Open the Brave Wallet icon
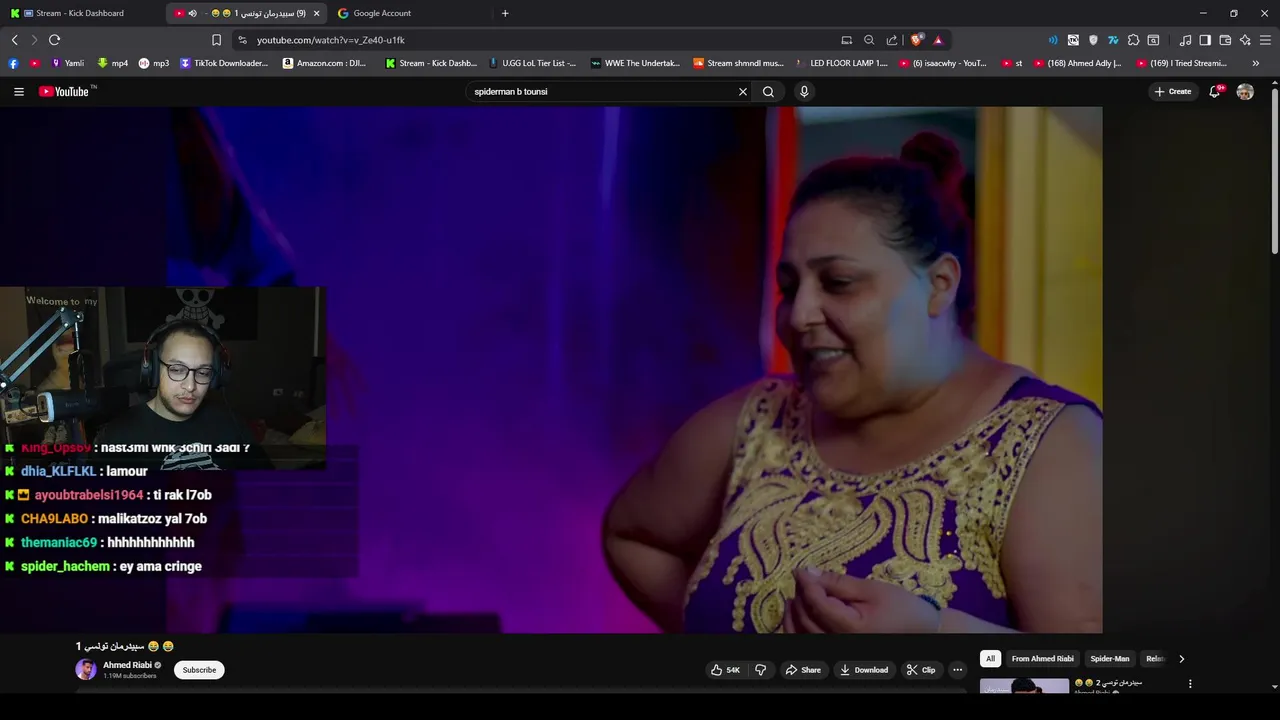This screenshot has height=720, width=1280. click(x=1225, y=40)
